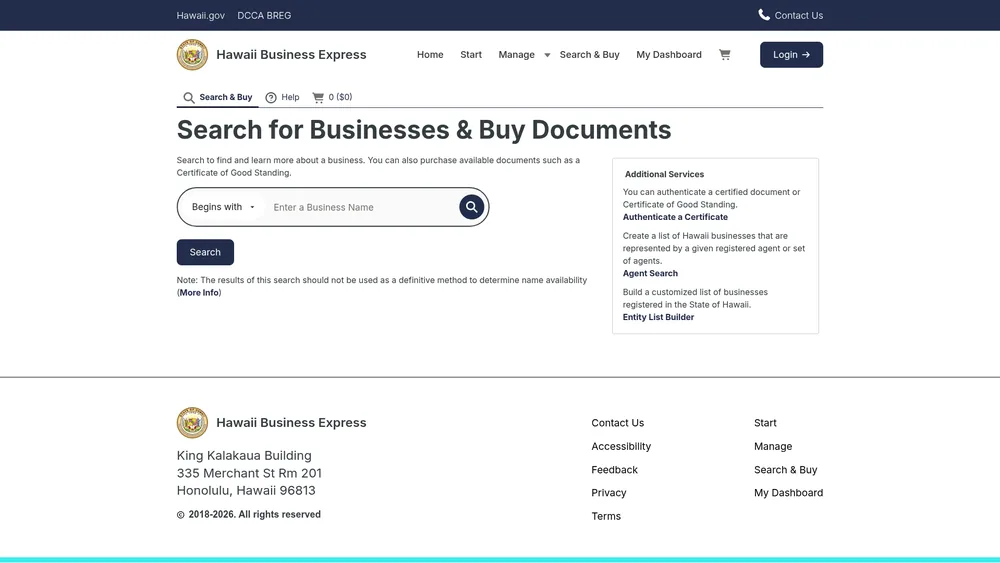Click the Login button
Viewport: 1000px width, 563px height.
(x=791, y=55)
